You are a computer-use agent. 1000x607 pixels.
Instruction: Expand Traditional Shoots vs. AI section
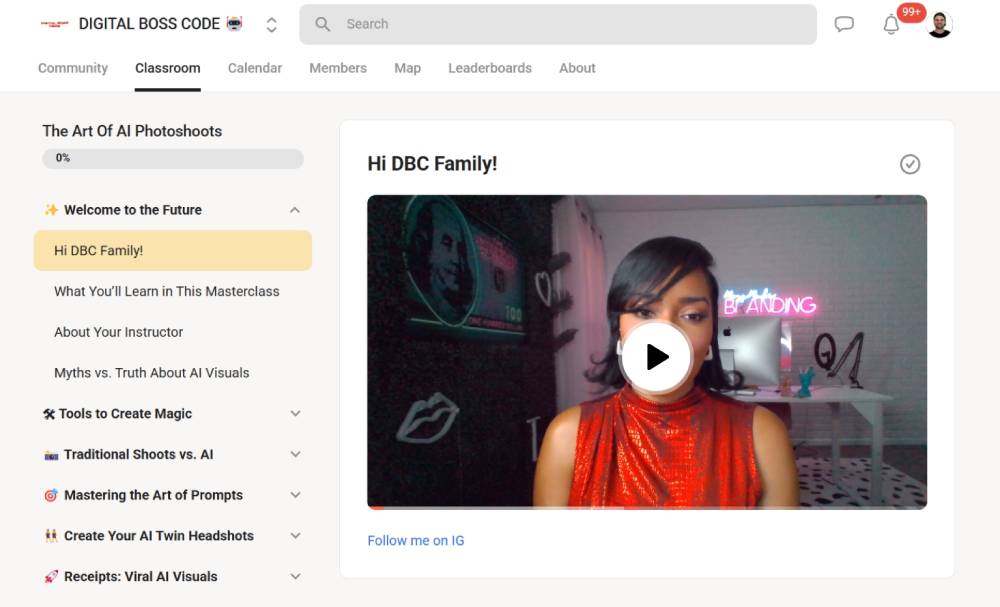click(295, 455)
